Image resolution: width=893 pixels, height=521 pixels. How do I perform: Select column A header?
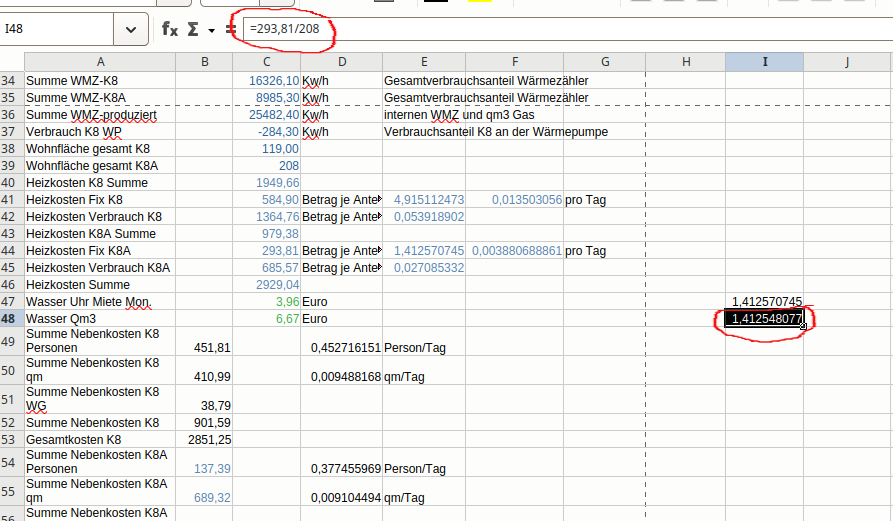click(x=100, y=61)
